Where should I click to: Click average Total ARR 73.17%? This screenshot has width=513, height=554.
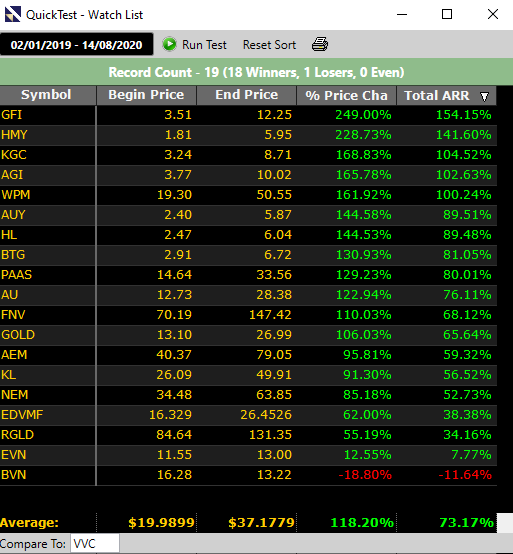pos(466,523)
